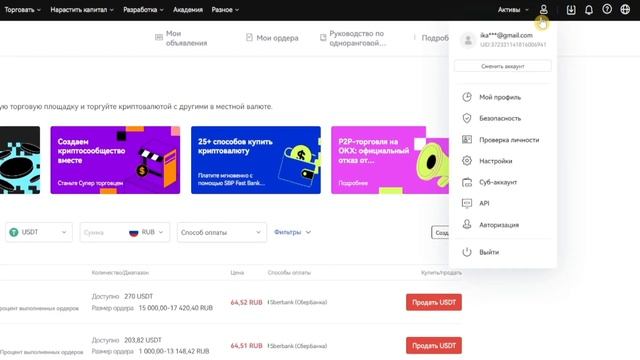640x360 pixels.
Task: Click the order range 1 000,00-13 148,42 RUB
Action: (174, 351)
